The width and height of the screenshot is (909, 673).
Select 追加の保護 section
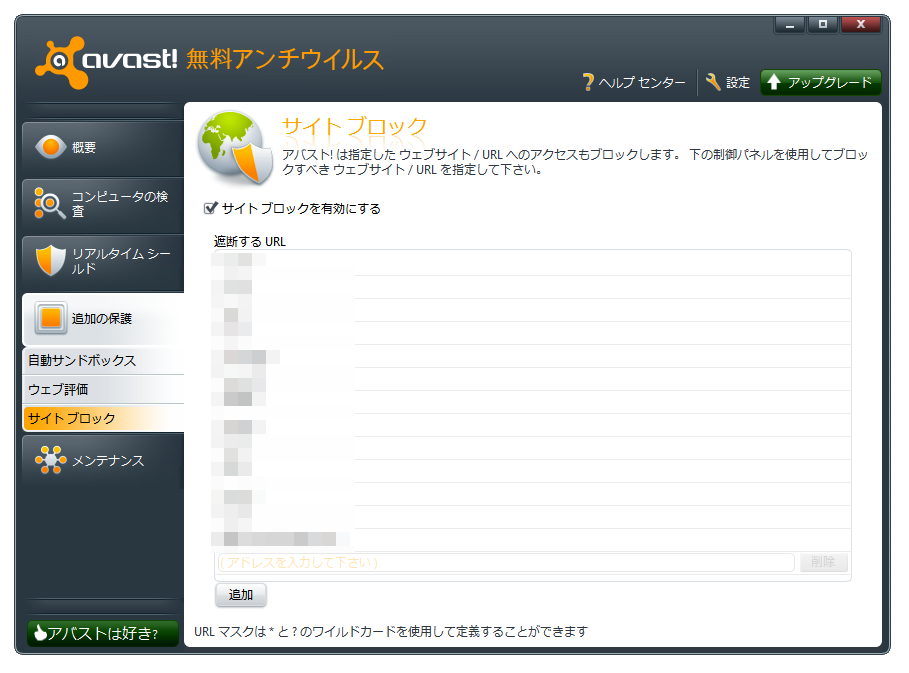(x=103, y=318)
